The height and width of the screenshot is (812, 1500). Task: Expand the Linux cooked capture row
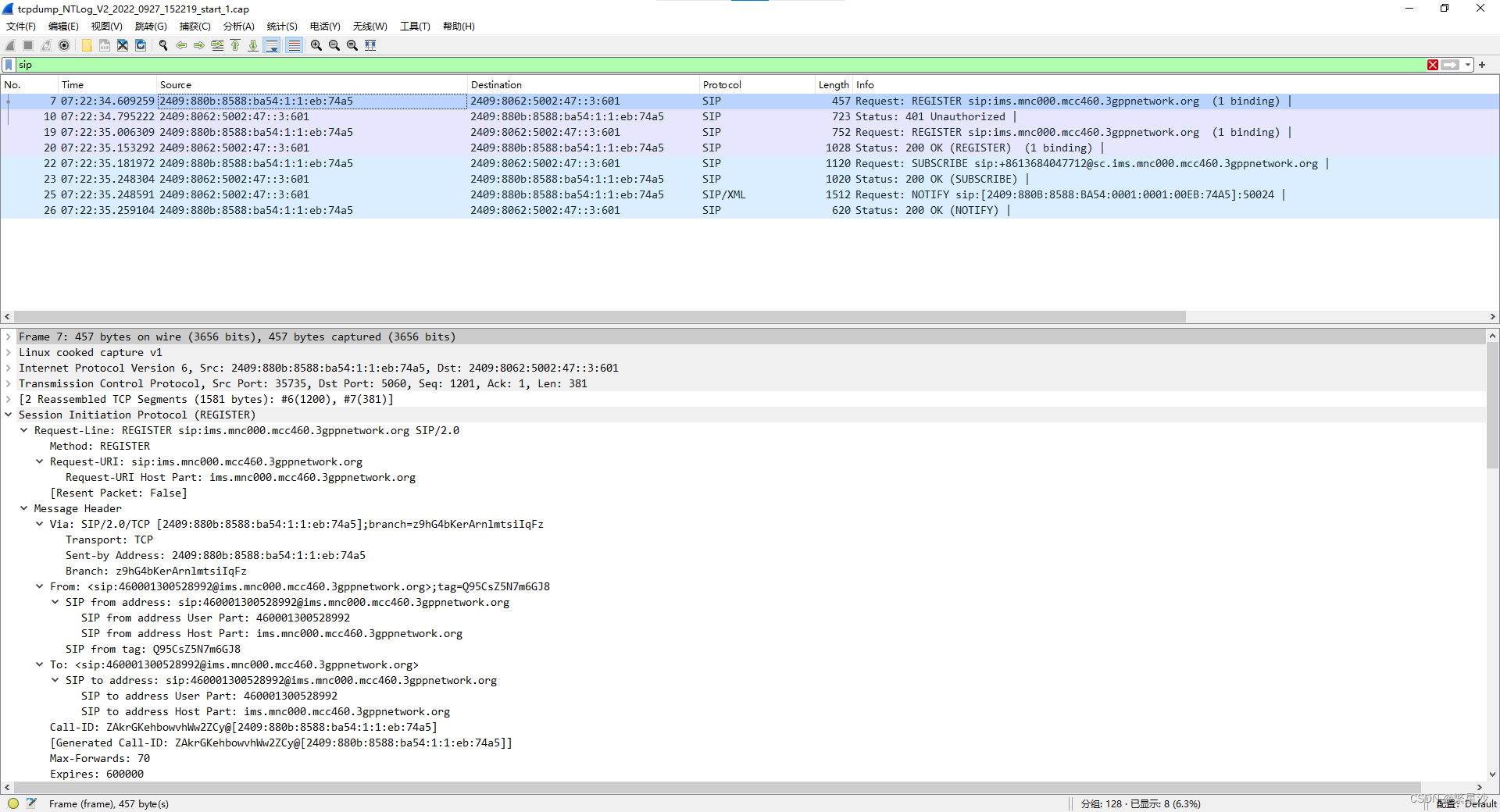coord(9,352)
